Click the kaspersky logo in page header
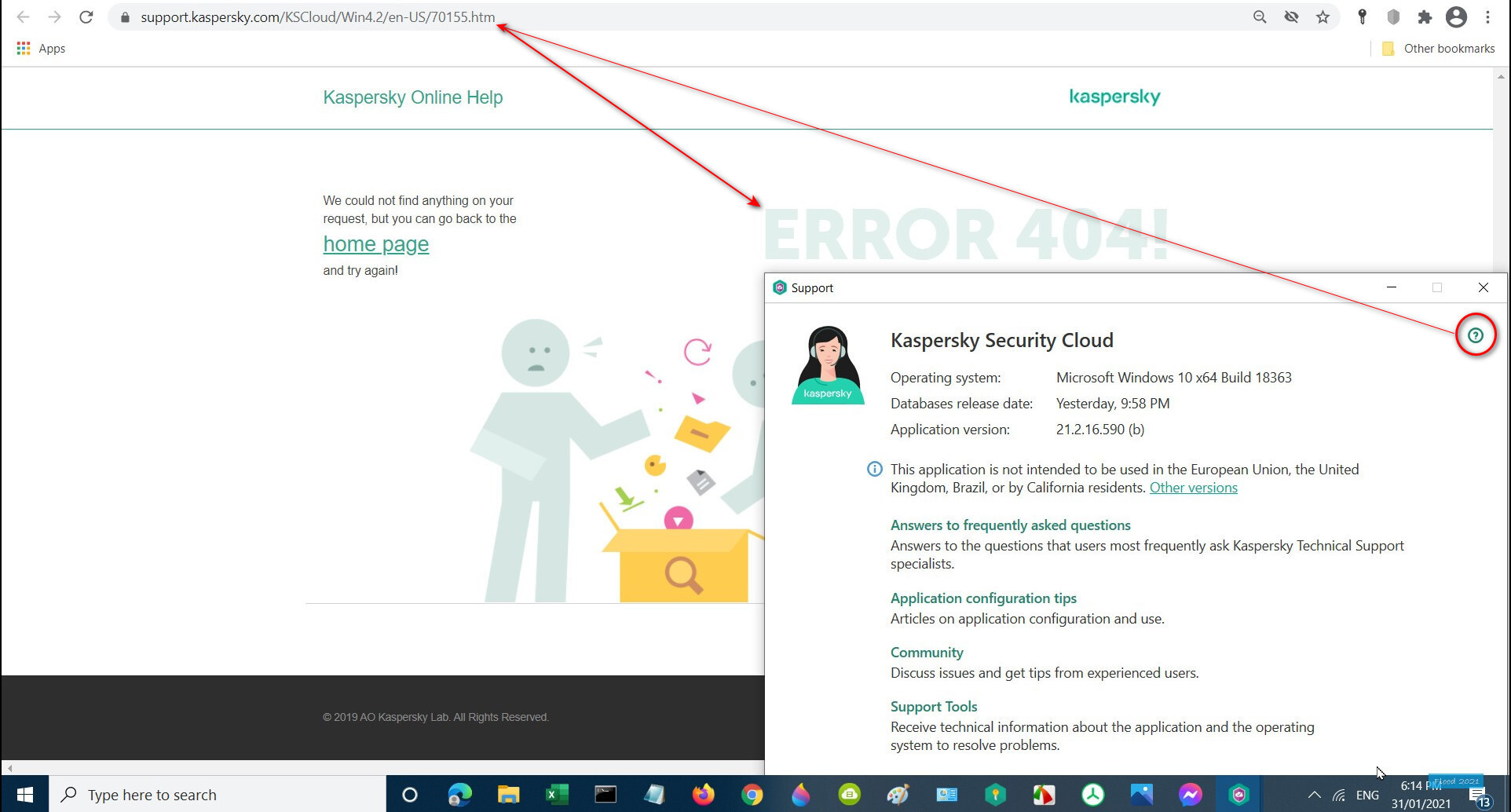 (1114, 97)
